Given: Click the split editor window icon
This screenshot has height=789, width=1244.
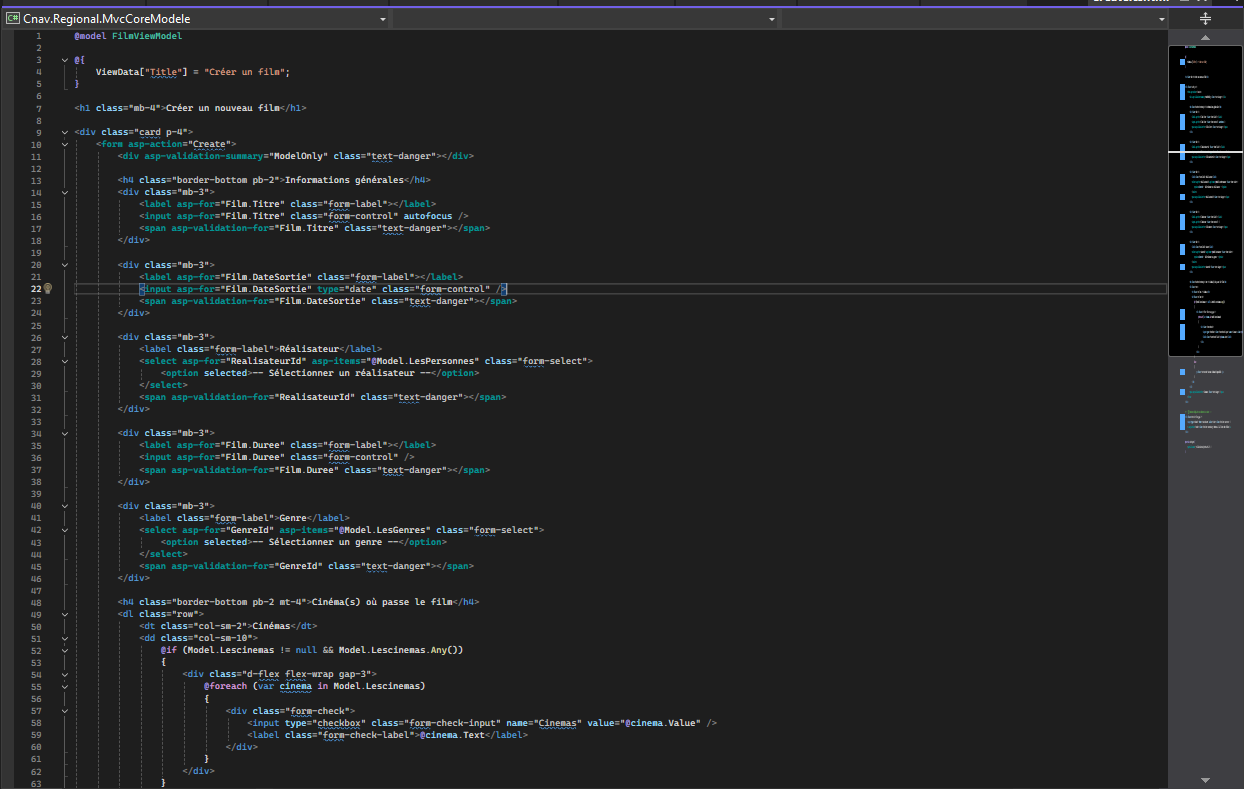Looking at the screenshot, I should (x=1204, y=17).
